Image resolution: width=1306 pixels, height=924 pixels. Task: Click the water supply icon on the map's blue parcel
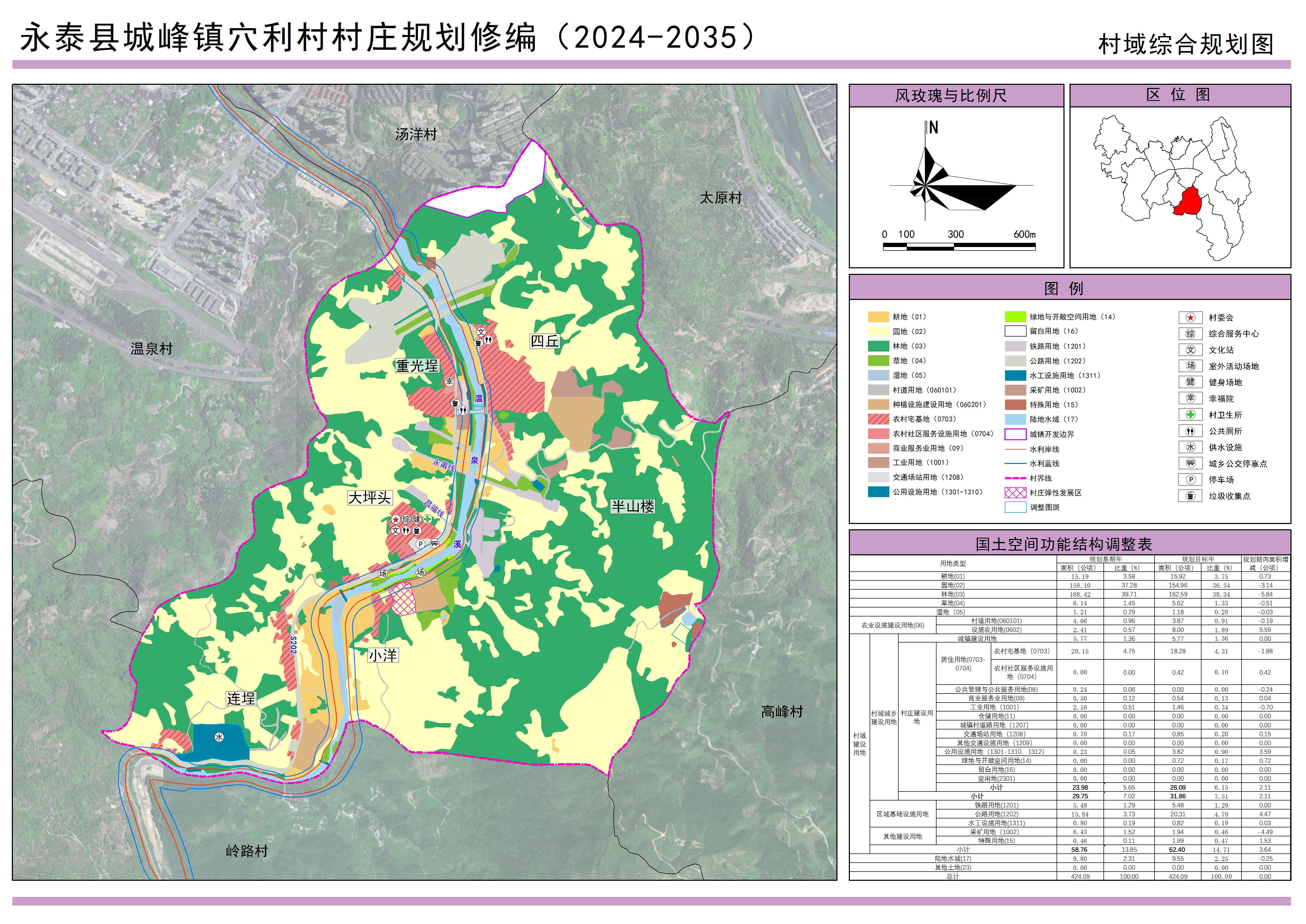coord(219,737)
